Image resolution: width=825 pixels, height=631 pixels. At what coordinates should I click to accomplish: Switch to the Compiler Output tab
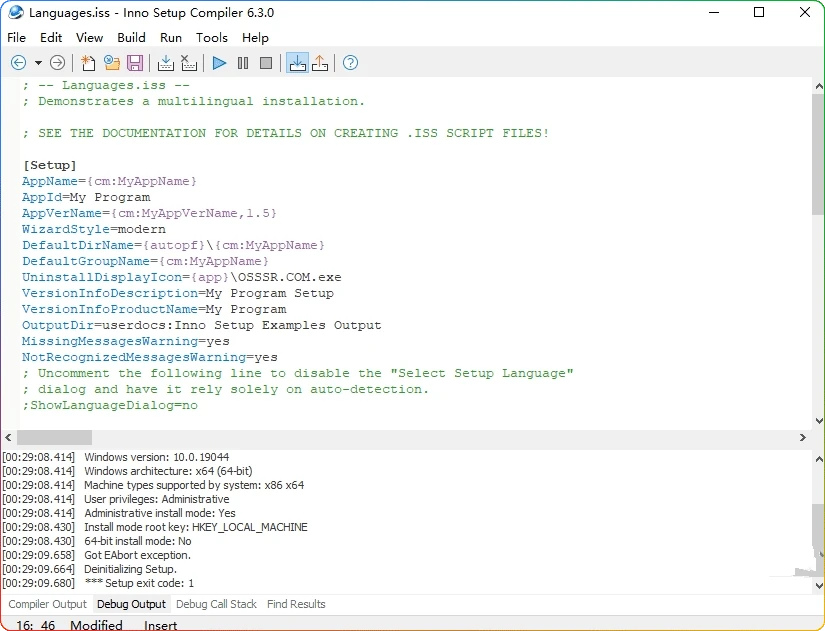(47, 604)
